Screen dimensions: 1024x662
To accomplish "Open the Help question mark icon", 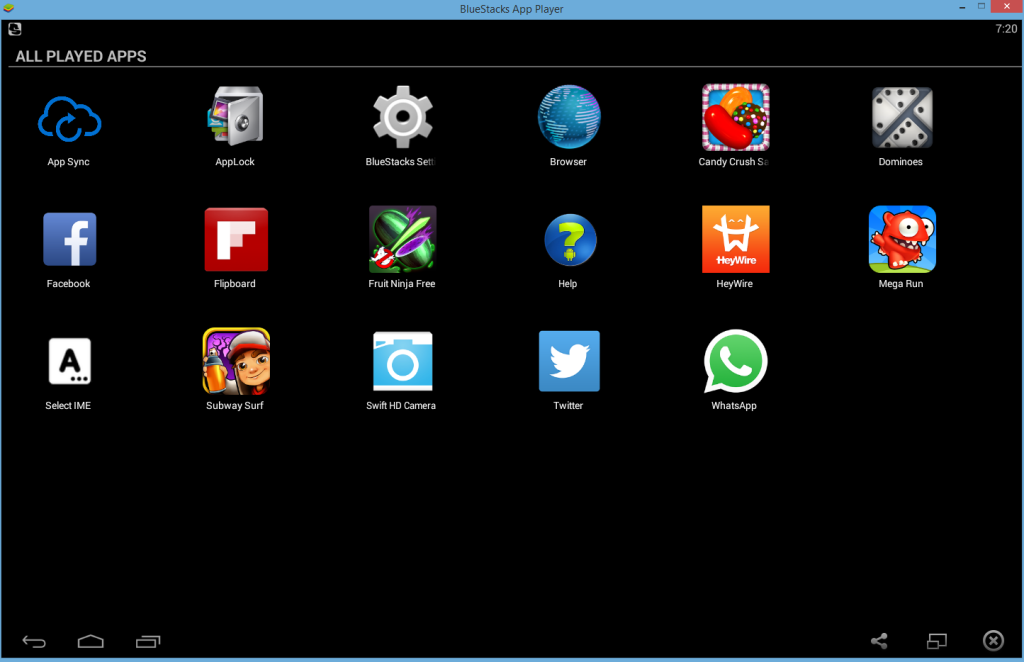I will pyautogui.click(x=569, y=240).
